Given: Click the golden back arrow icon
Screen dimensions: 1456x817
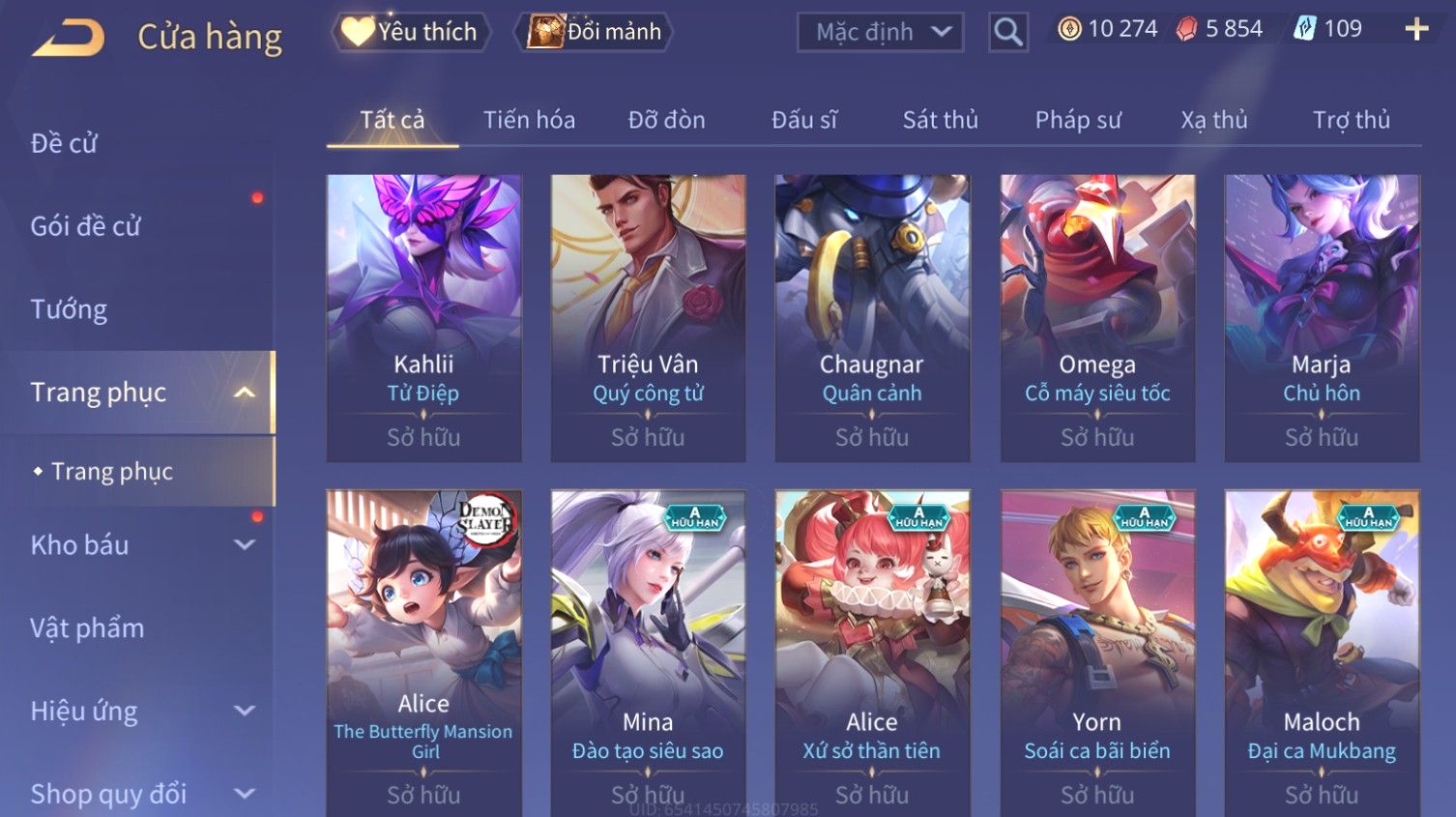Looking at the screenshot, I should pos(68,39).
